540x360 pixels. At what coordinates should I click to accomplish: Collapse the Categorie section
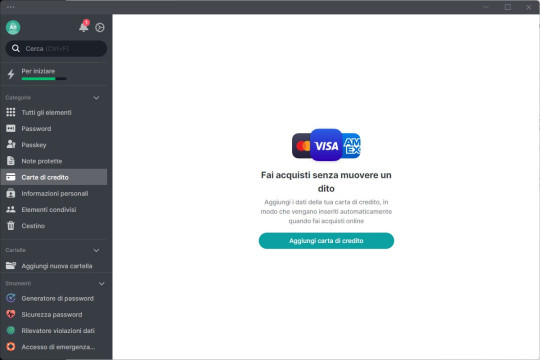tap(96, 98)
